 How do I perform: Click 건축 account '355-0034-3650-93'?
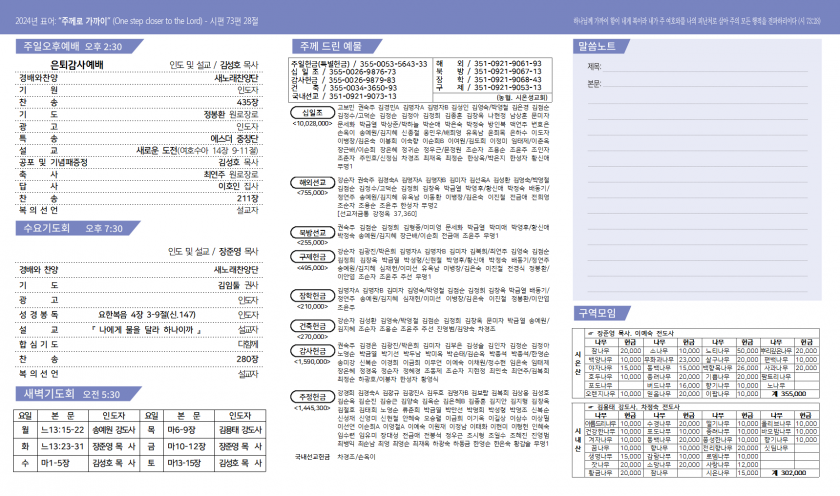coord(363,88)
